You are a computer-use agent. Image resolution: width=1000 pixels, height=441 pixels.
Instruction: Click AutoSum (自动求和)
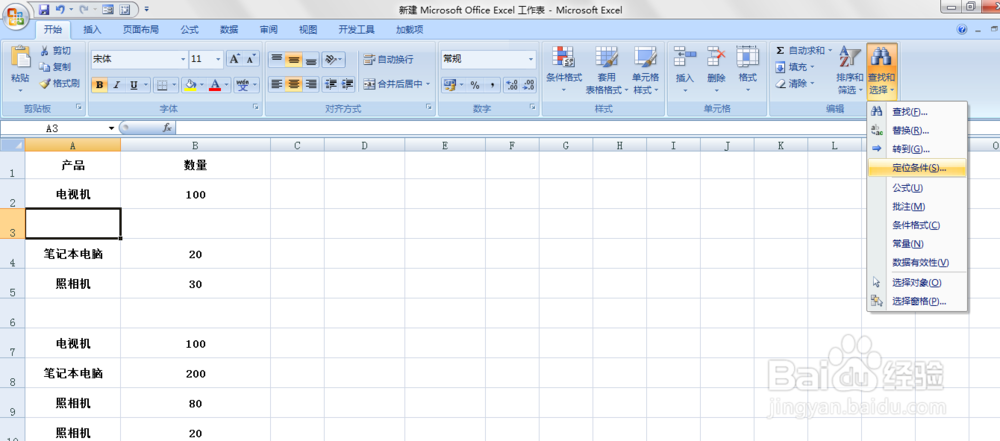[800, 50]
